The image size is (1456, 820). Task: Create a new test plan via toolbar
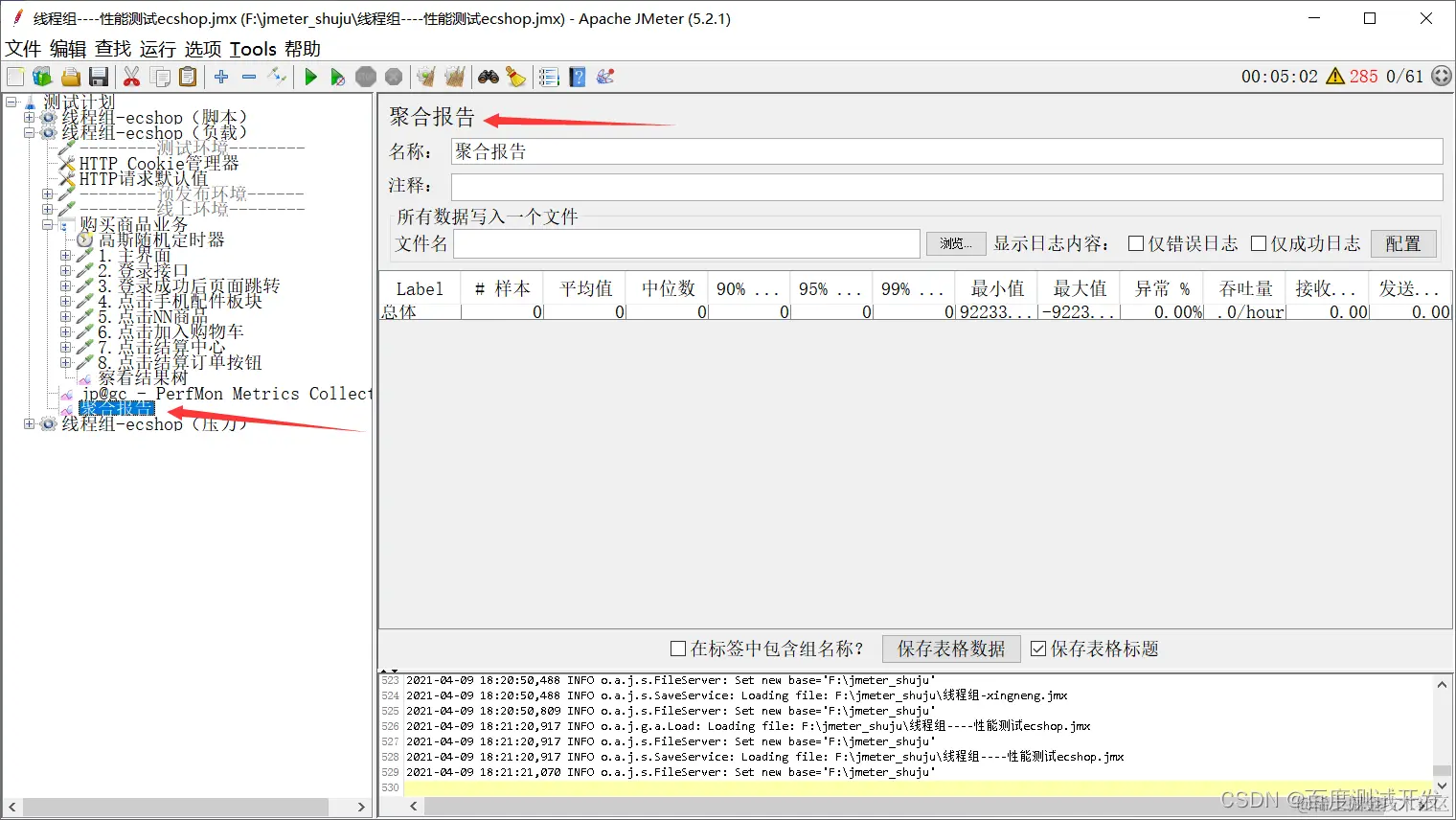[x=15, y=77]
